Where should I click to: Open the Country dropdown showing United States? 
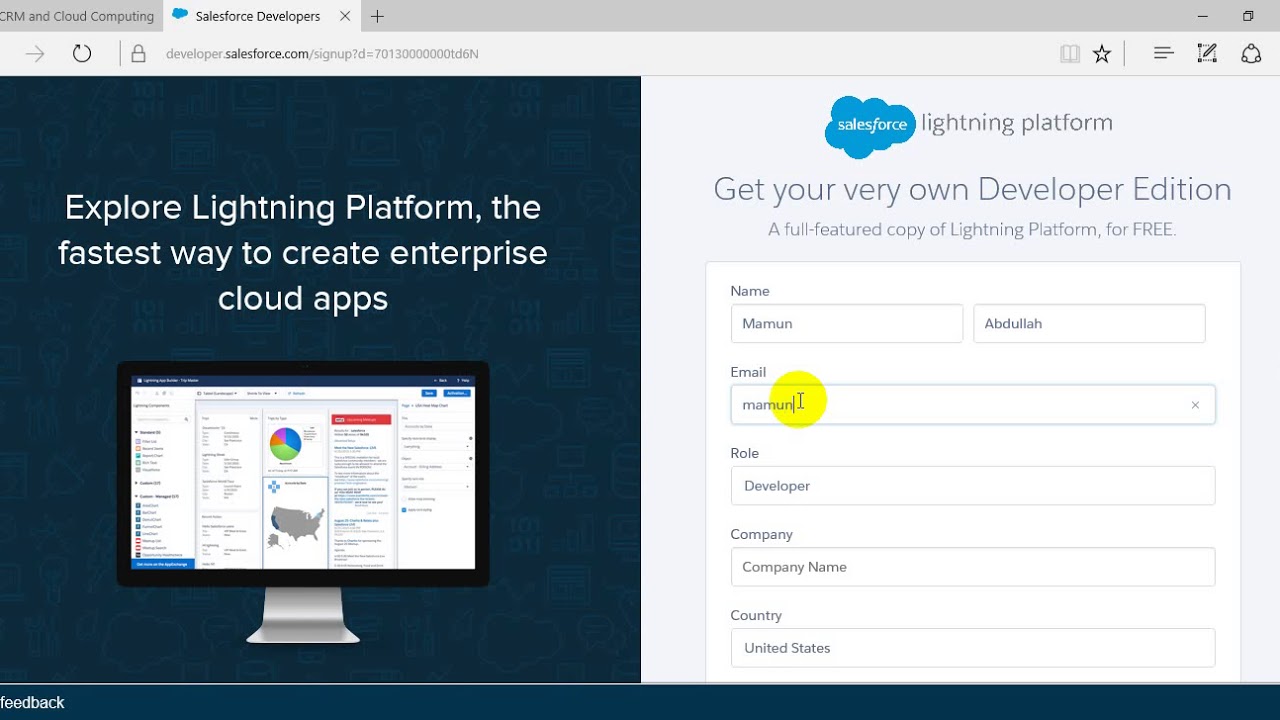(x=973, y=648)
